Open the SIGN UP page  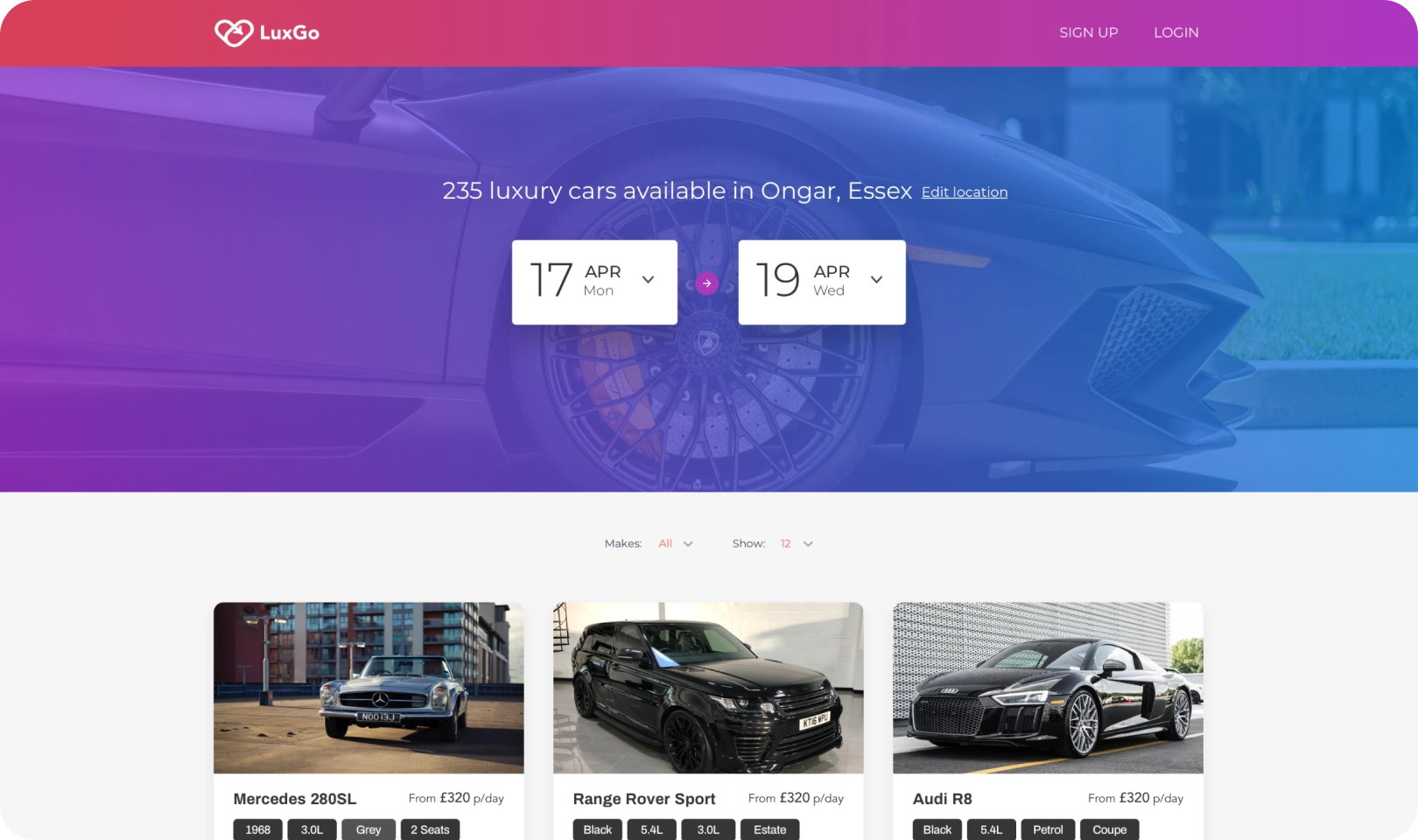pyautogui.click(x=1089, y=32)
